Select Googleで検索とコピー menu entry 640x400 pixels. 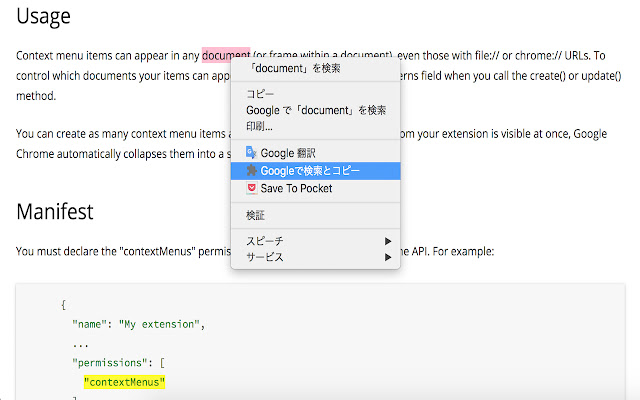pyautogui.click(x=315, y=171)
